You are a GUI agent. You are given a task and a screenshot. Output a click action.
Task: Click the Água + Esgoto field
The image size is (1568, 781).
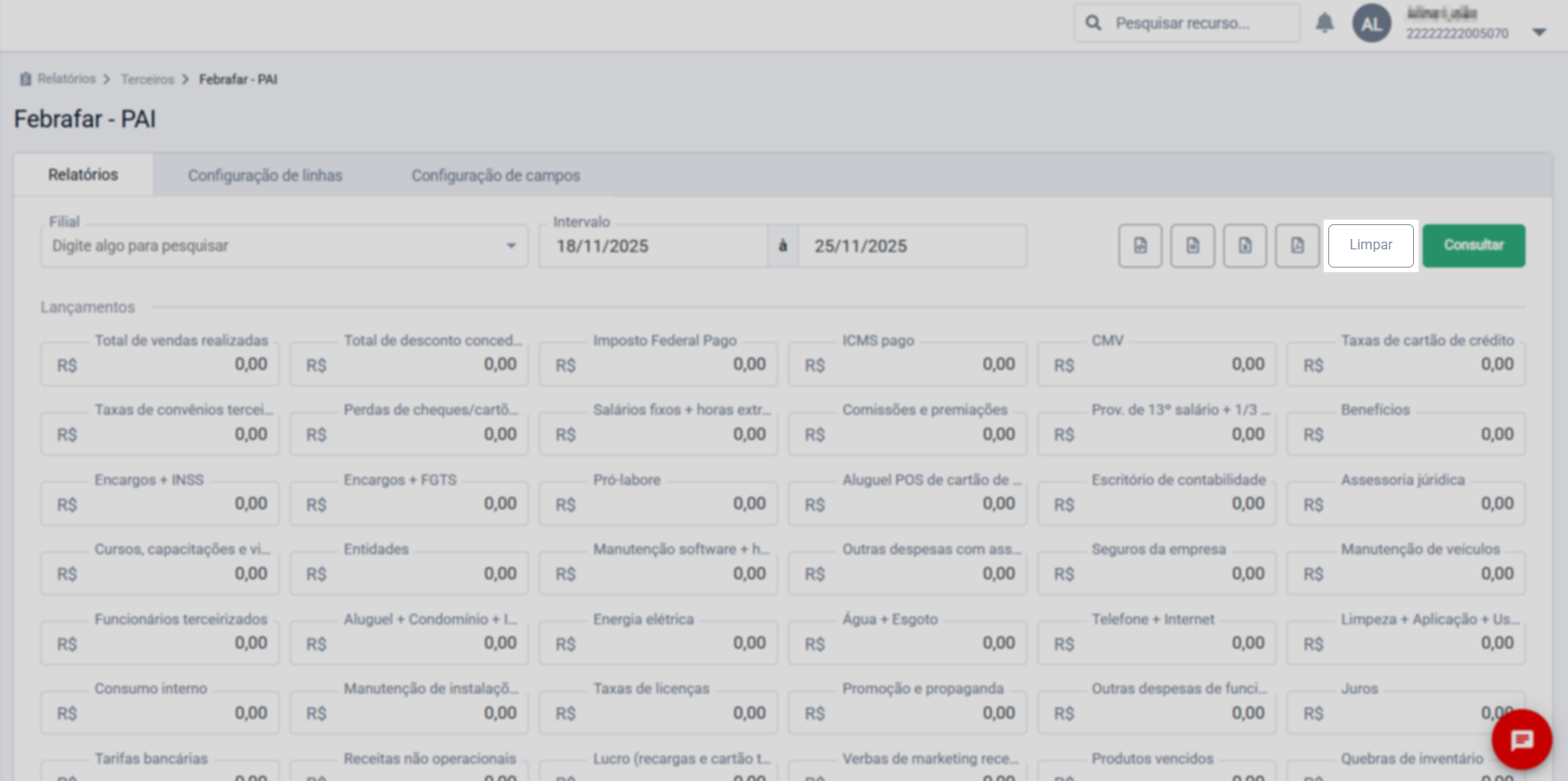[908, 643]
